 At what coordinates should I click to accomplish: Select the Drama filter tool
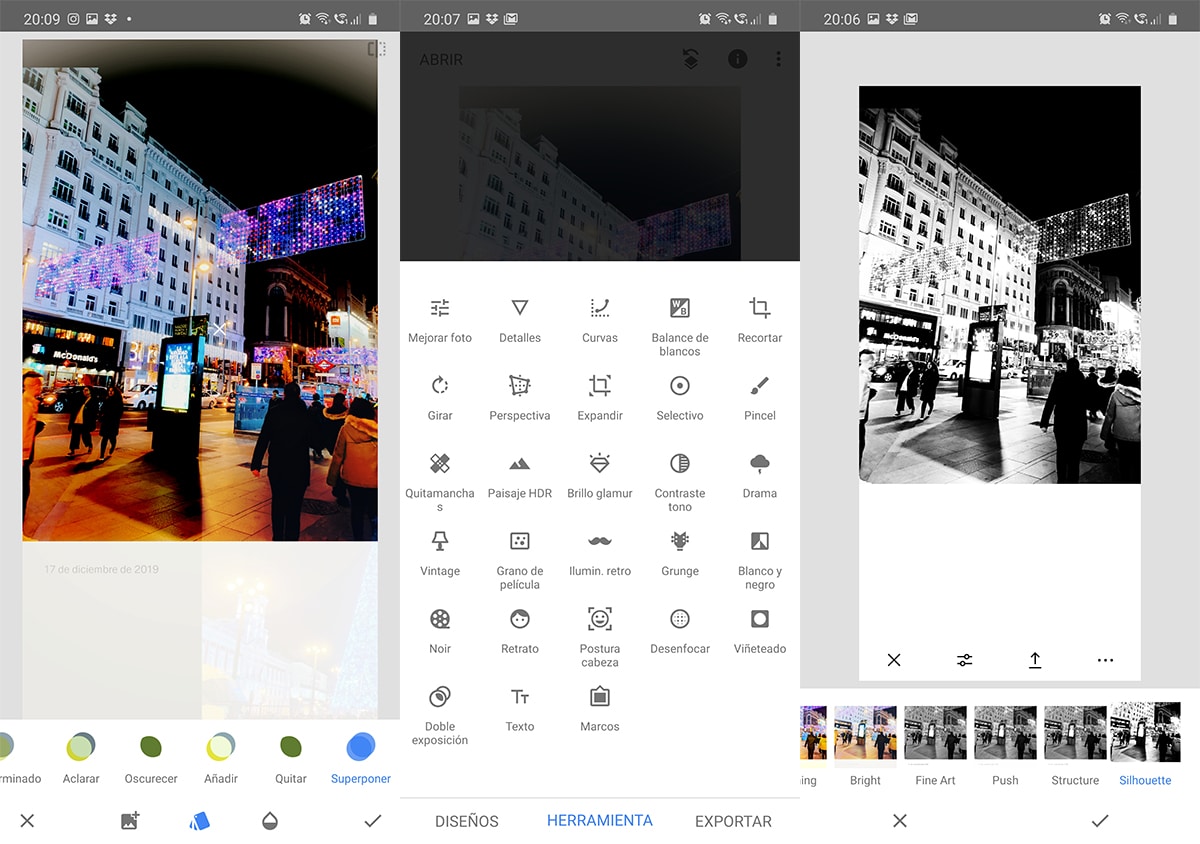pos(760,475)
